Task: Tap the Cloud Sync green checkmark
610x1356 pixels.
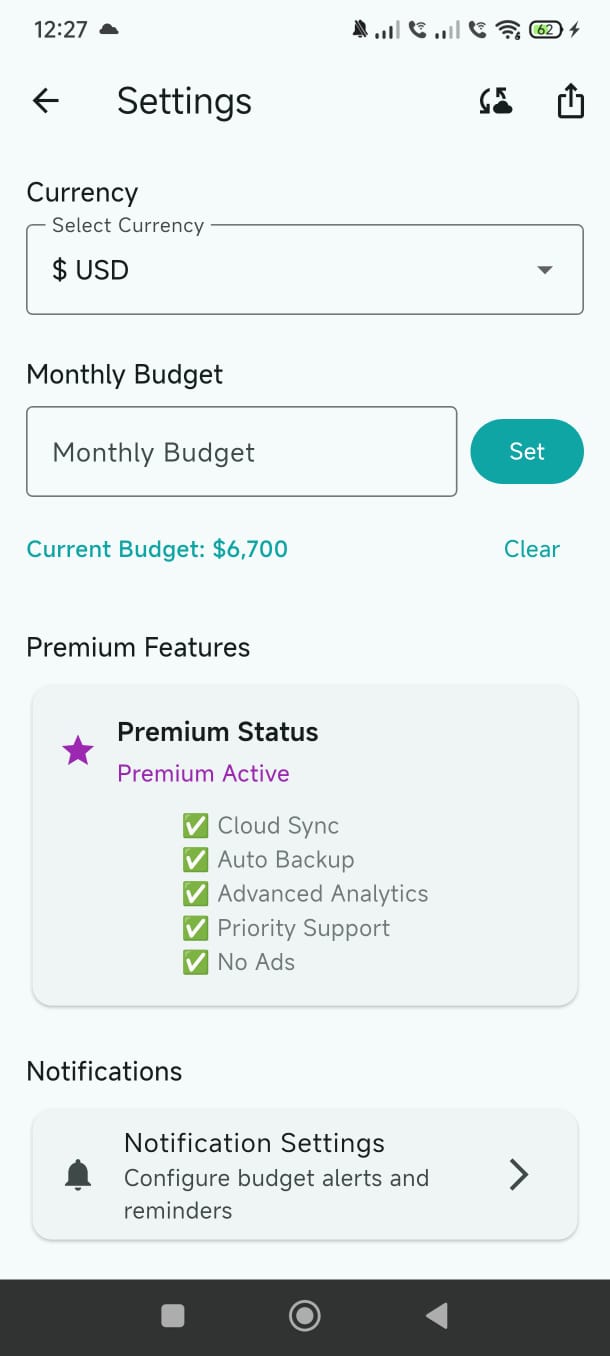Action: click(195, 826)
